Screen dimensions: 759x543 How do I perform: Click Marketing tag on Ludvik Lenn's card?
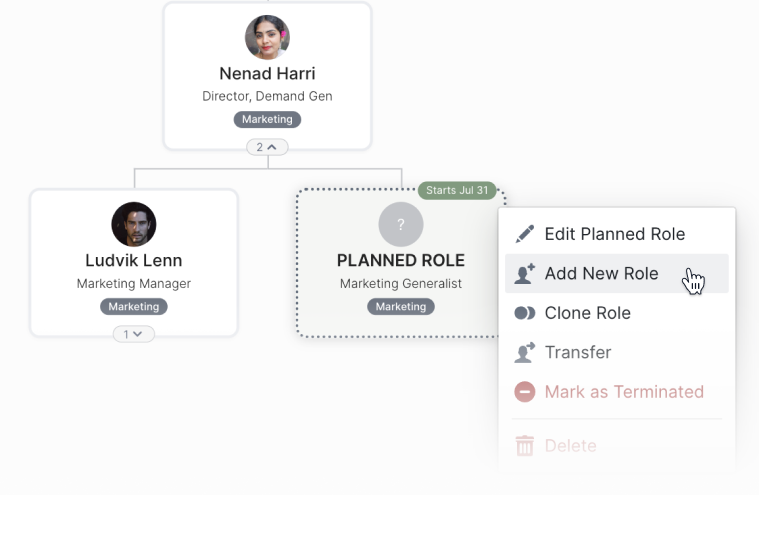[134, 307]
